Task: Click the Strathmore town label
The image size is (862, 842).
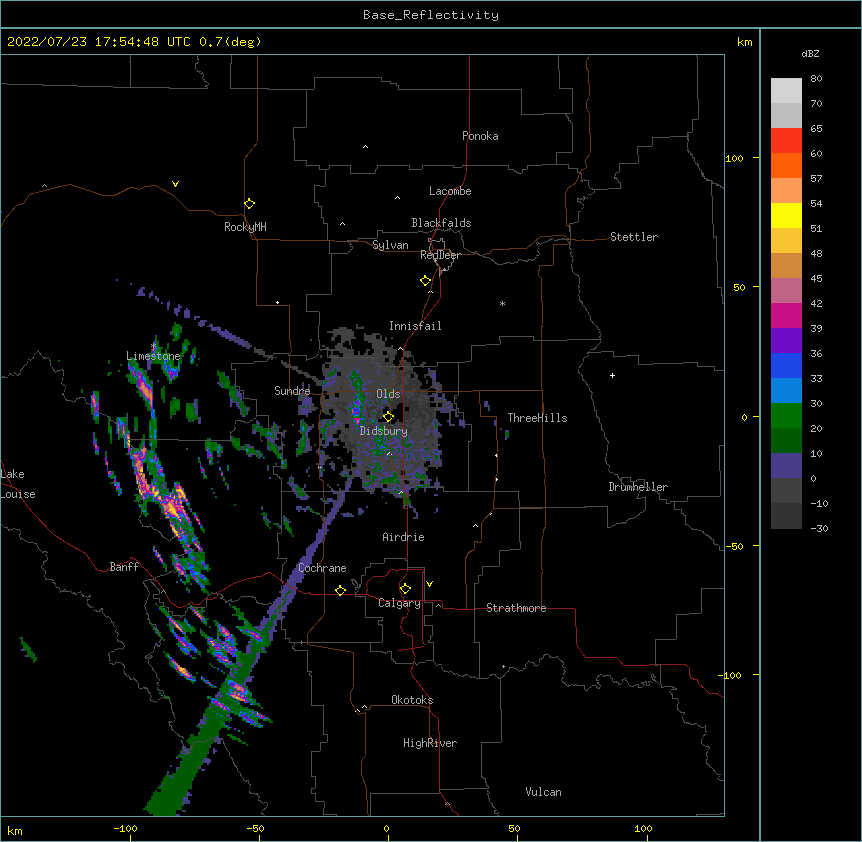Action: pyautogui.click(x=516, y=608)
